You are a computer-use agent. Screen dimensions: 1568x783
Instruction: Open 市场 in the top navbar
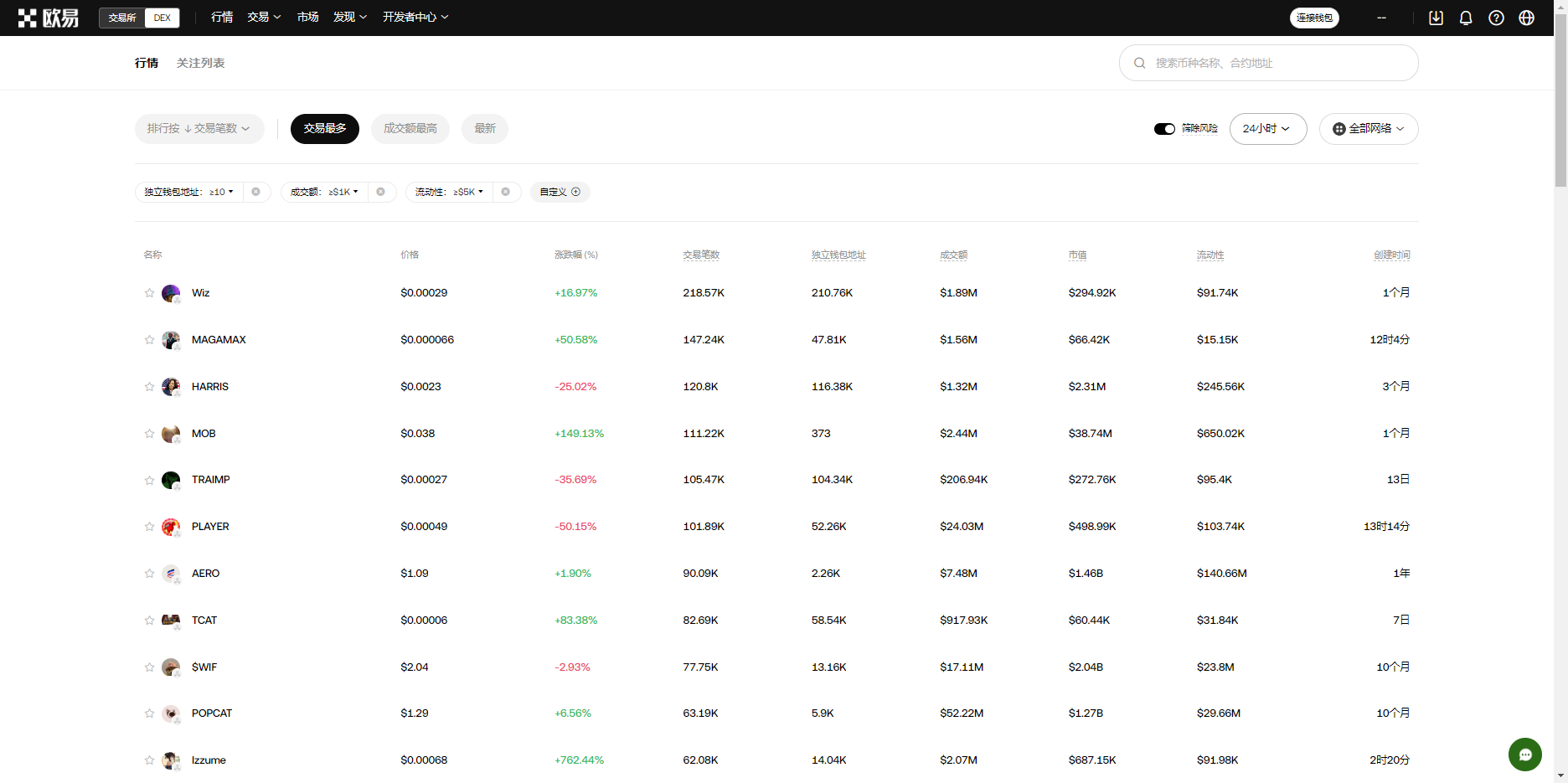coord(307,18)
